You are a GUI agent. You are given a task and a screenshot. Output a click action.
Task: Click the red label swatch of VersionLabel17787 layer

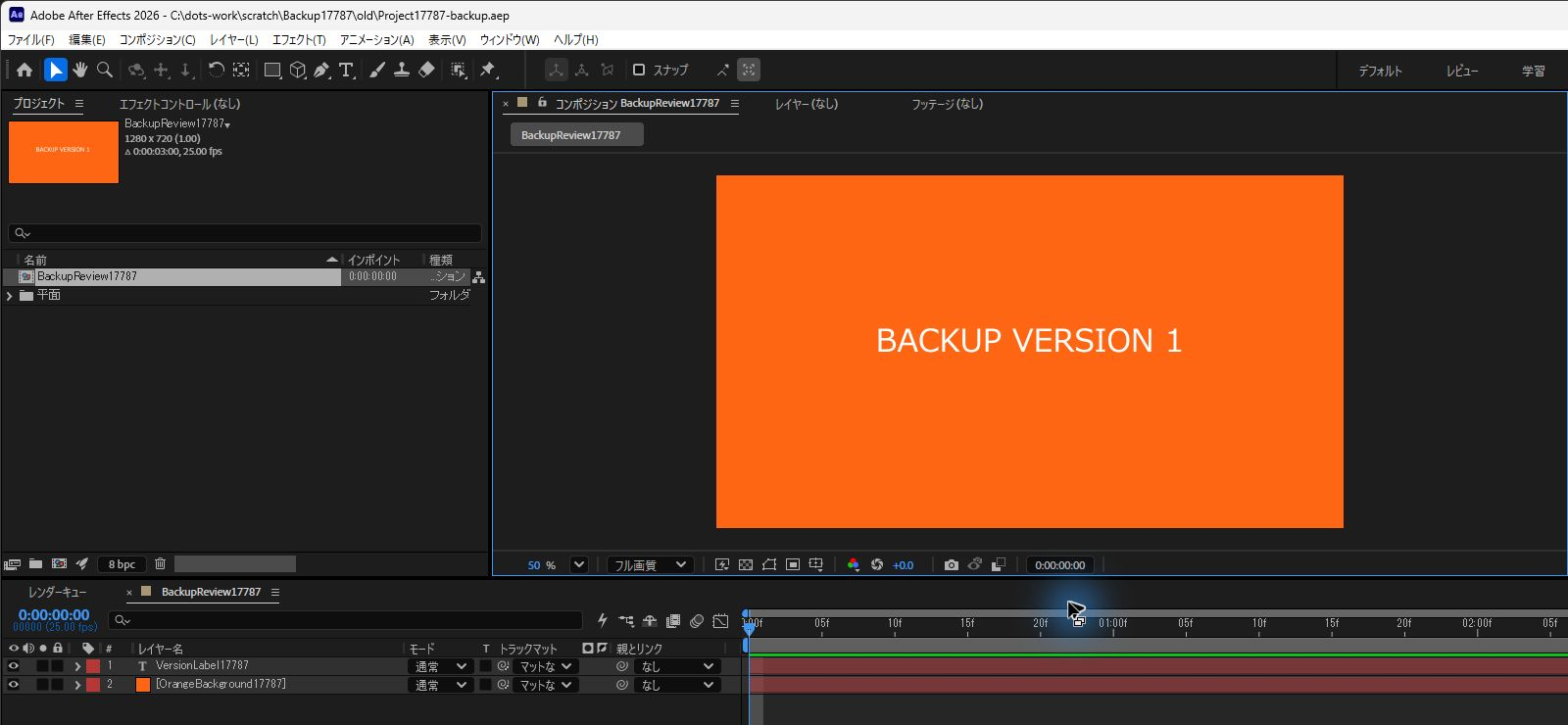(x=93, y=666)
